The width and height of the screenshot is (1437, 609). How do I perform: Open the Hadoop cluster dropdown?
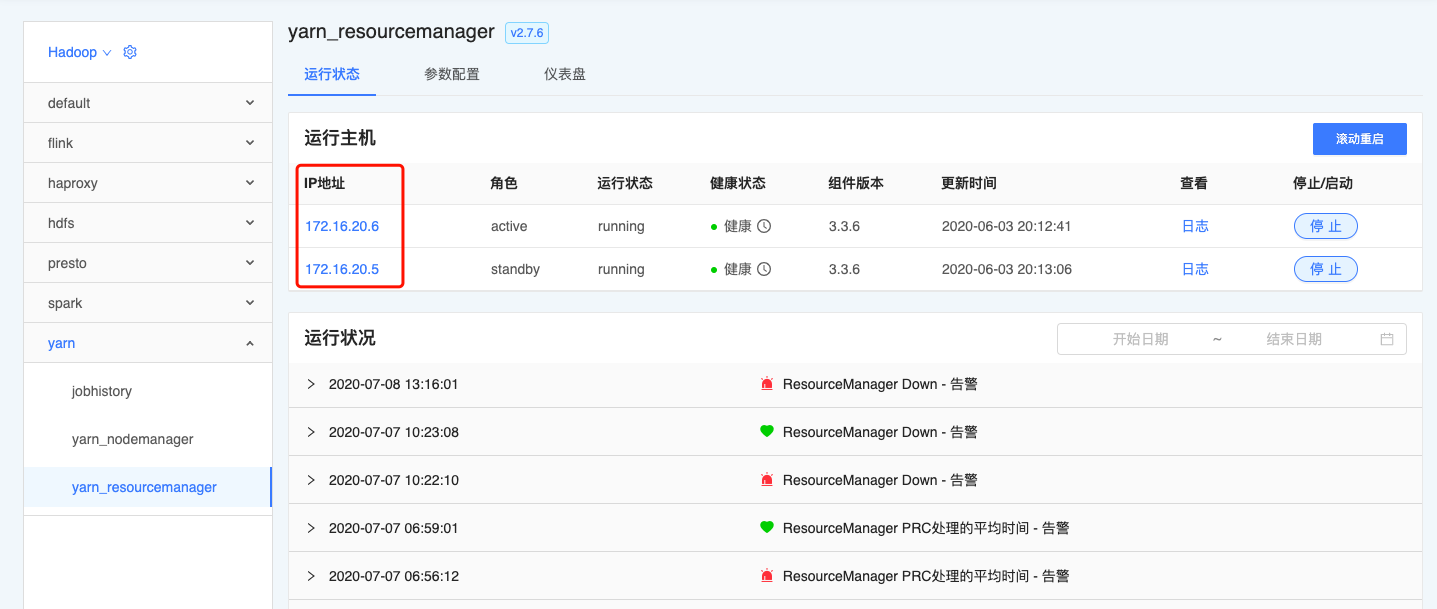[79, 52]
